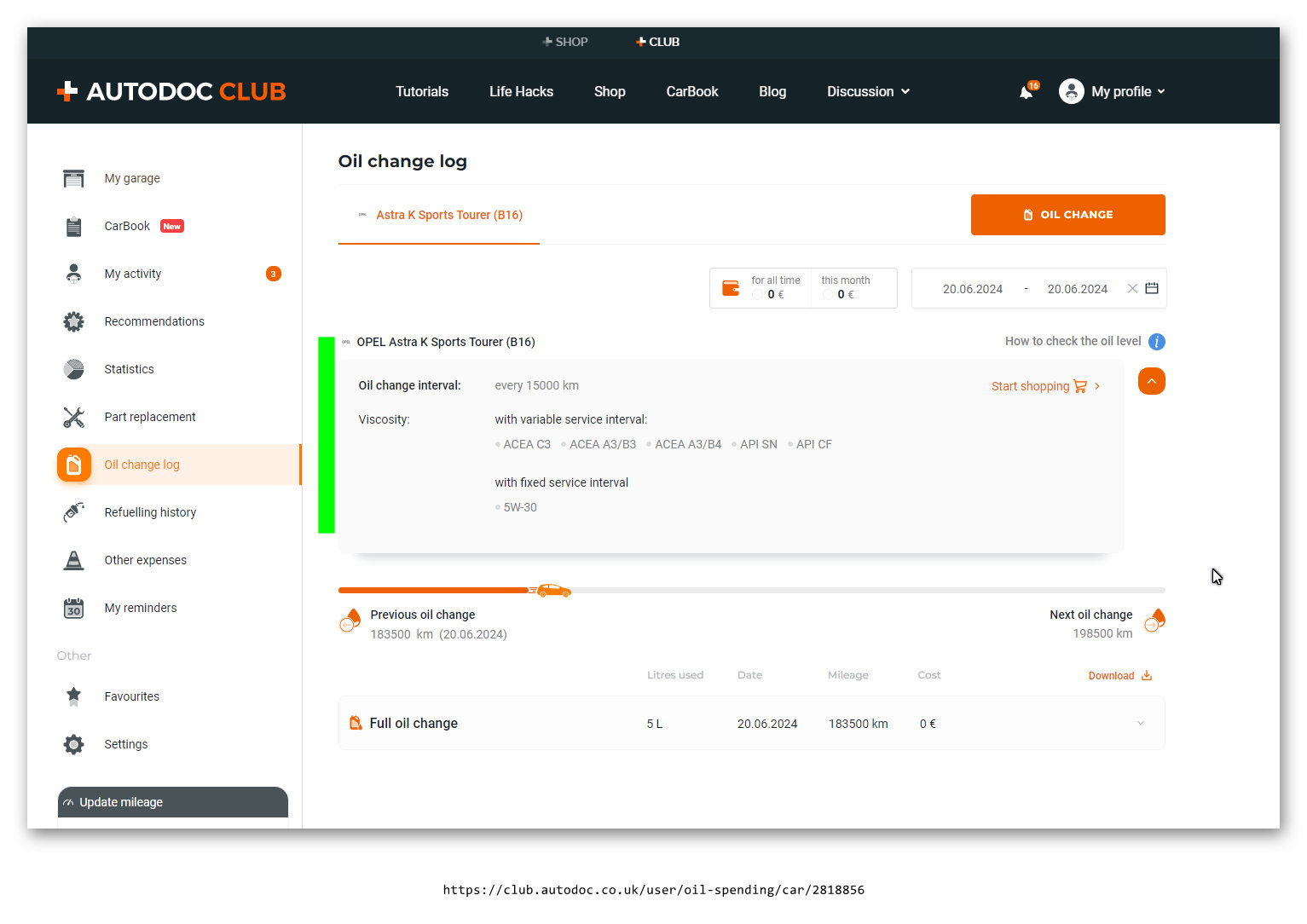Click the 'for all time' spending total

pos(775,288)
